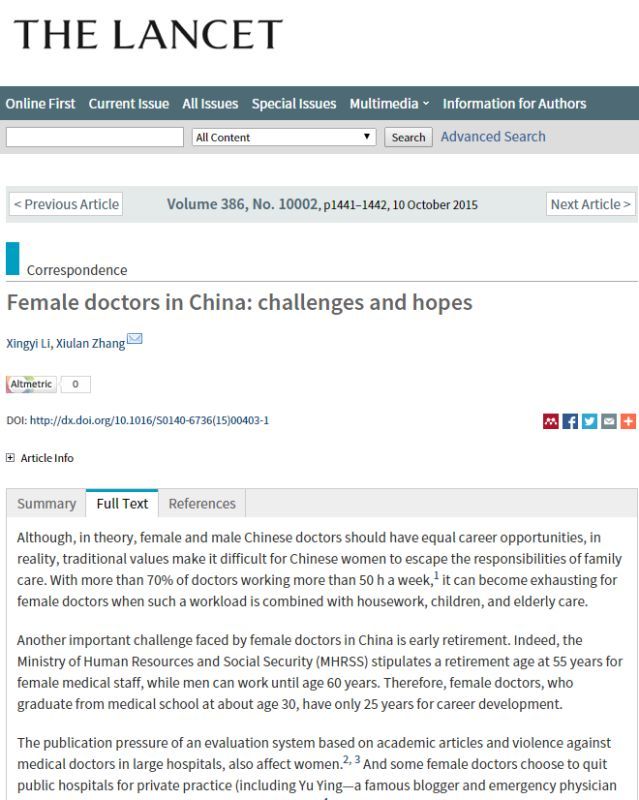Open the Multimedia menu
The height and width of the screenshot is (800, 639).
(389, 104)
